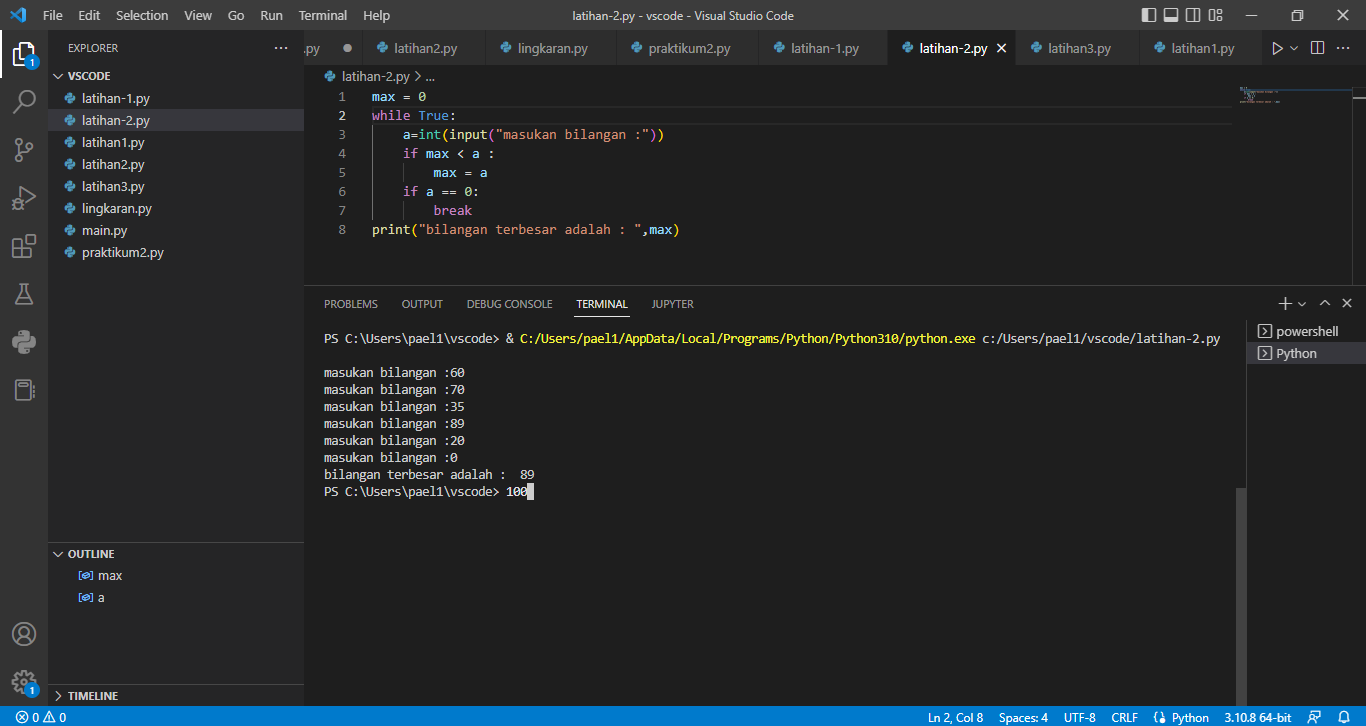This screenshot has width=1366, height=726.
Task: Open the Terminal menu
Action: pos(322,15)
